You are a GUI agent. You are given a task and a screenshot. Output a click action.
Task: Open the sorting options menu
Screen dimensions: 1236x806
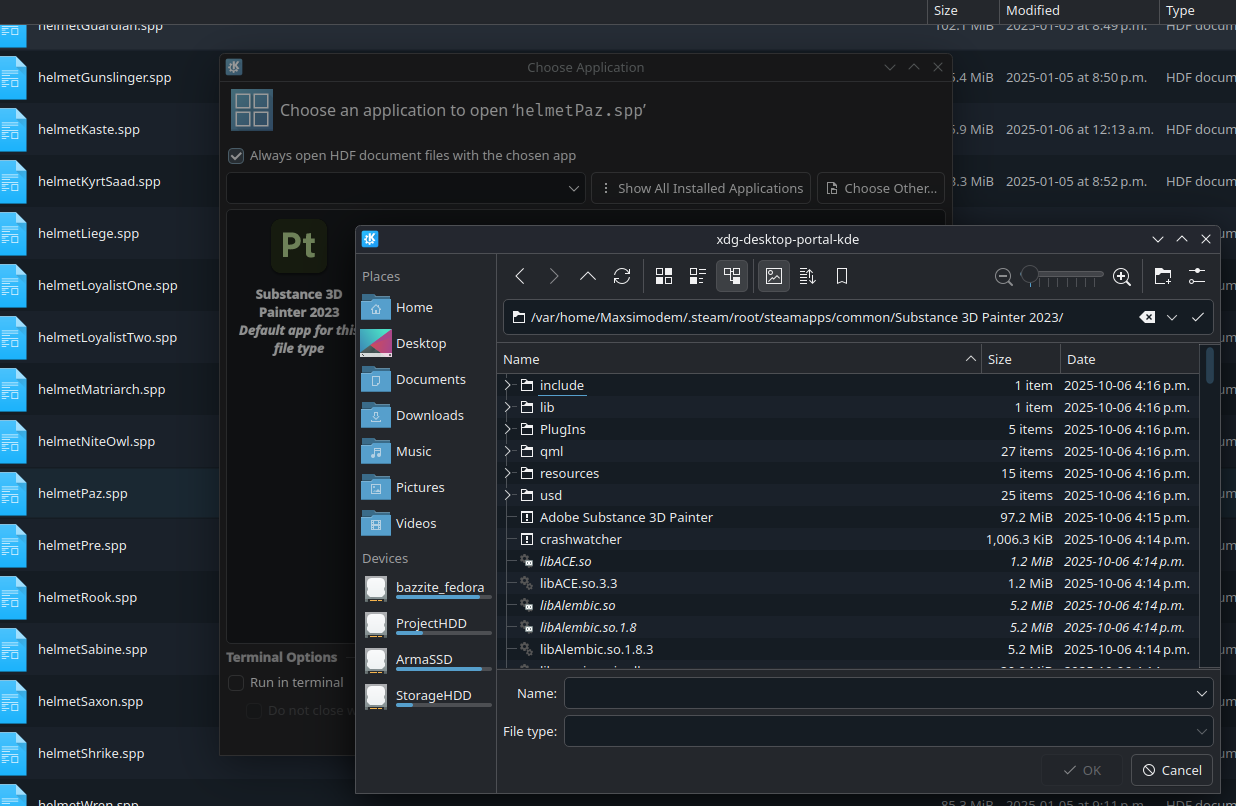coord(808,276)
